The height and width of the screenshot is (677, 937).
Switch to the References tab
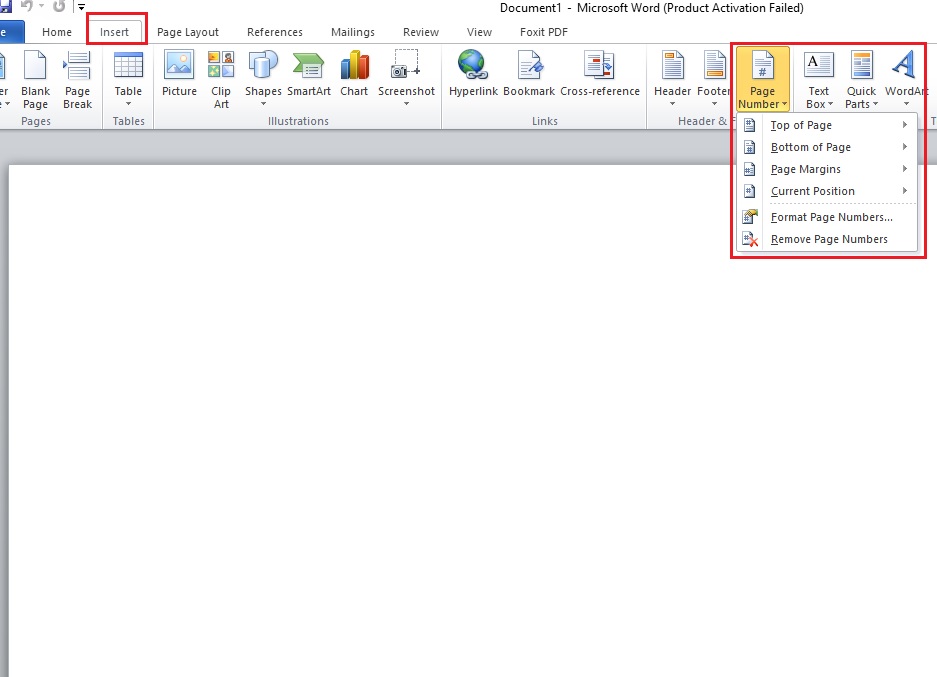275,32
